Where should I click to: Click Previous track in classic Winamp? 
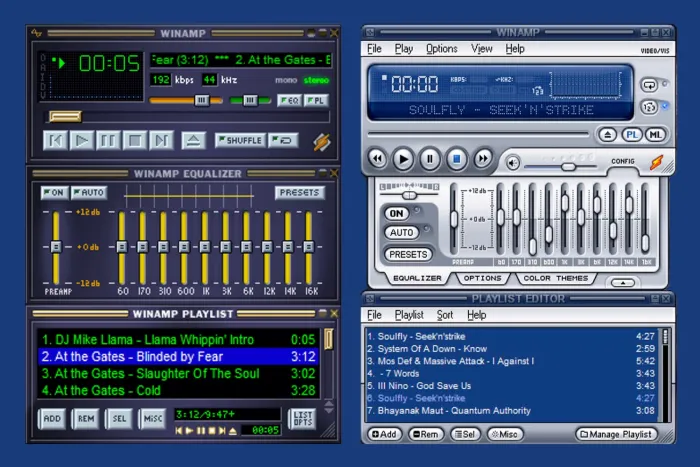click(x=55, y=141)
